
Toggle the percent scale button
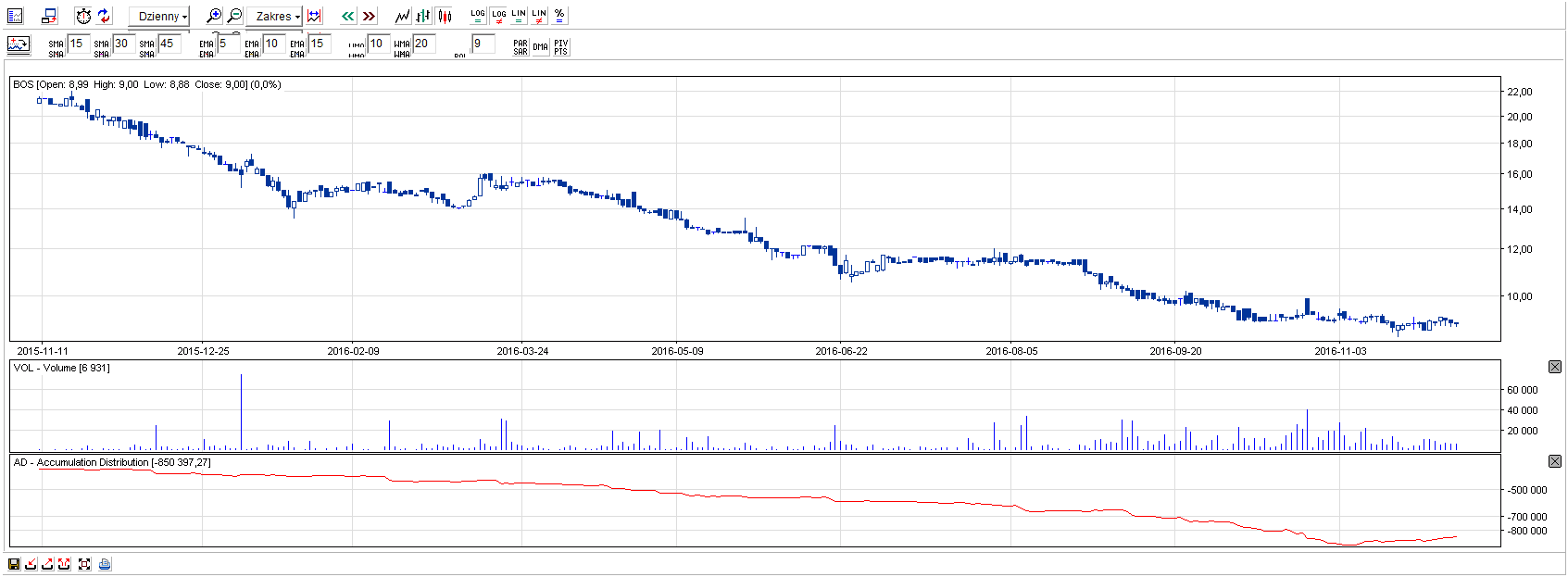[x=559, y=16]
